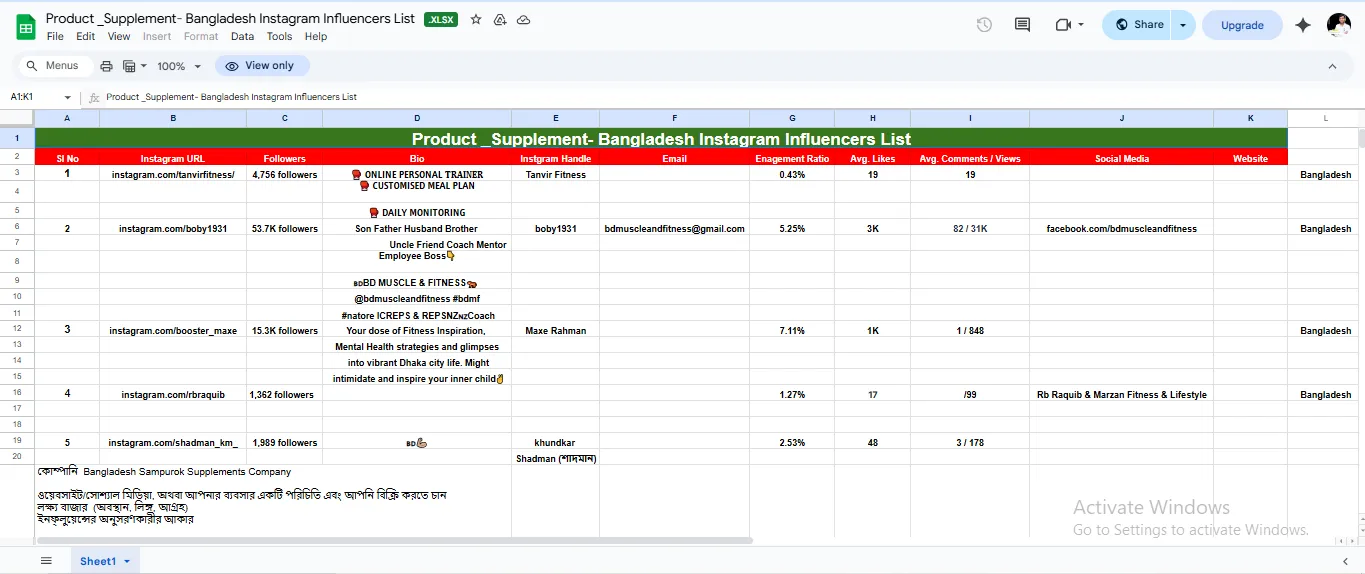Select row 1 header

[17, 138]
